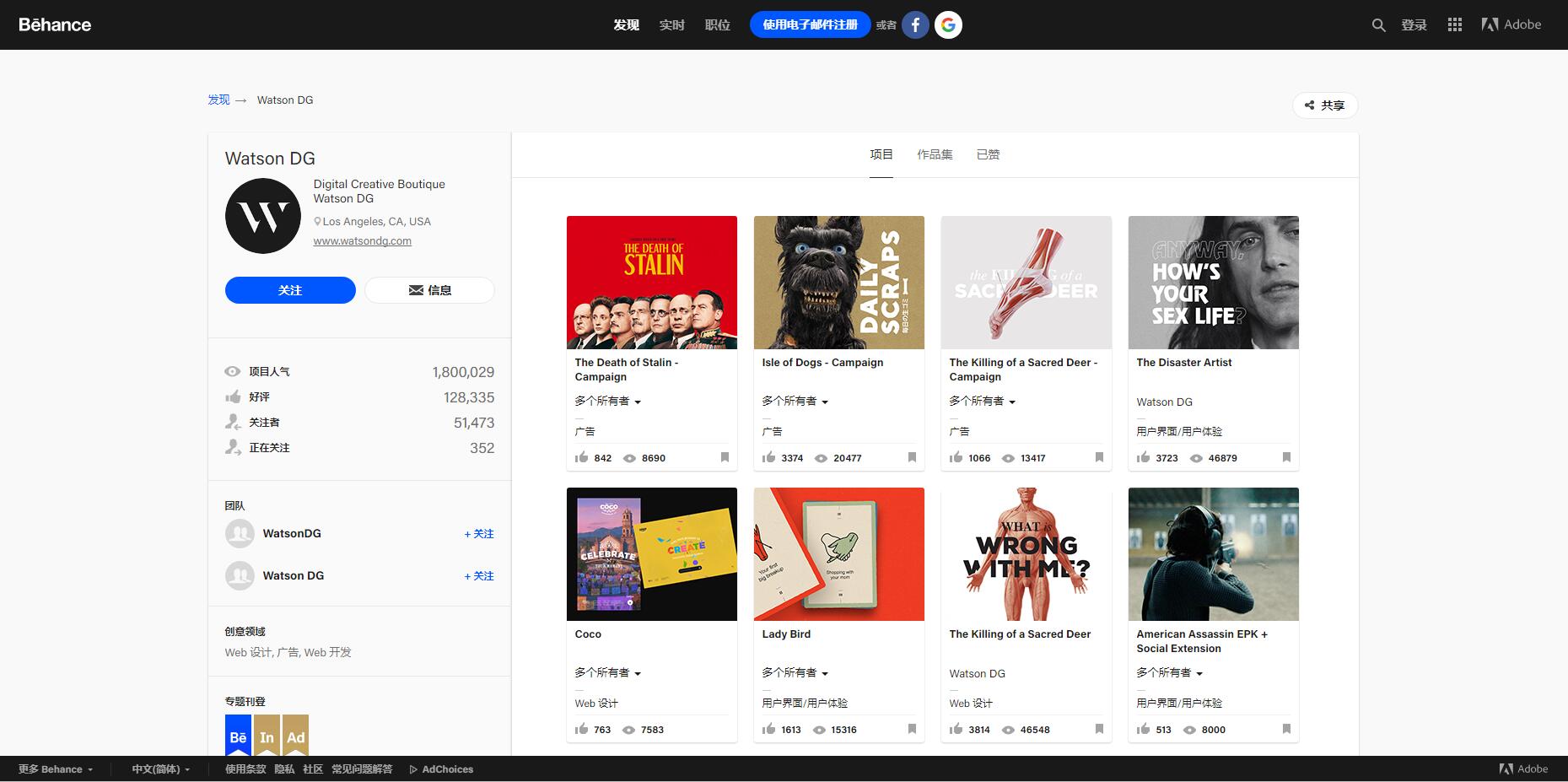Click 发现 breadcrumb link
The height and width of the screenshot is (782, 1568).
(x=219, y=100)
